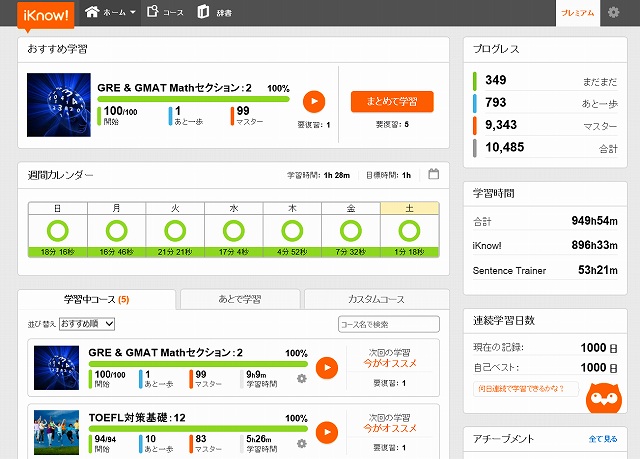Click 今がオススメ for GRE & GMAT course

(390, 363)
